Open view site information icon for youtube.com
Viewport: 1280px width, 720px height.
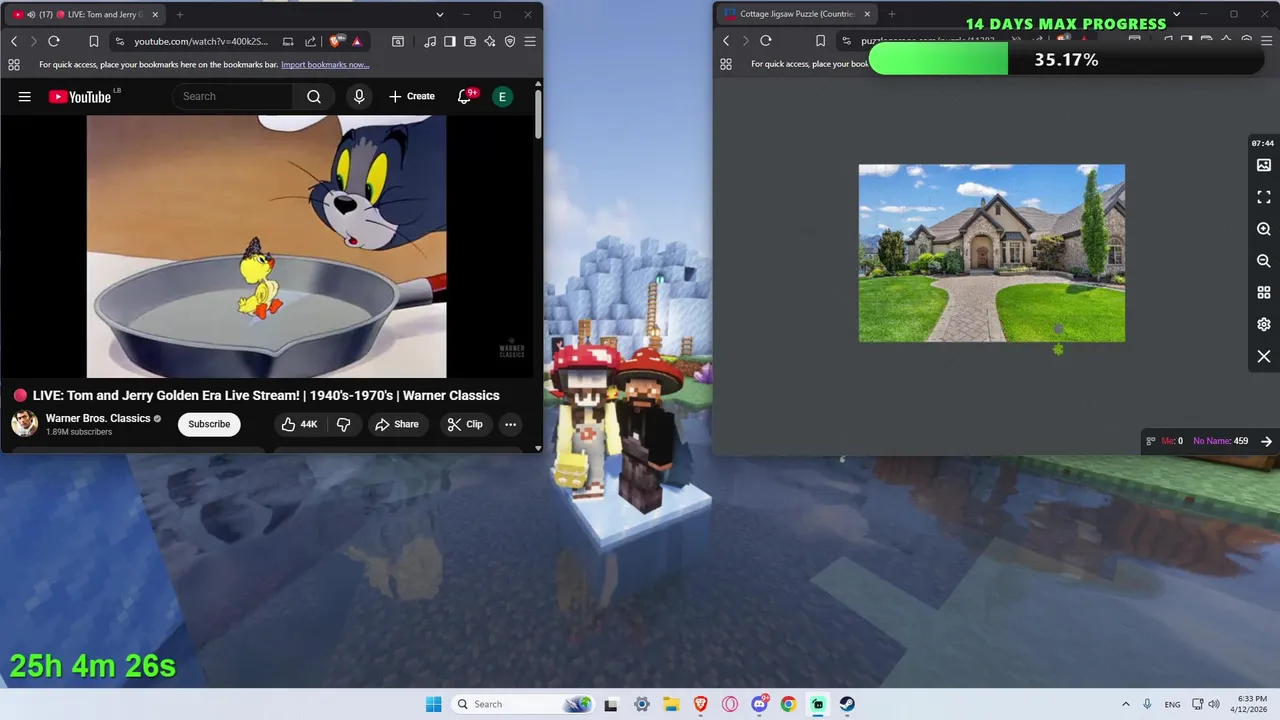[120, 41]
